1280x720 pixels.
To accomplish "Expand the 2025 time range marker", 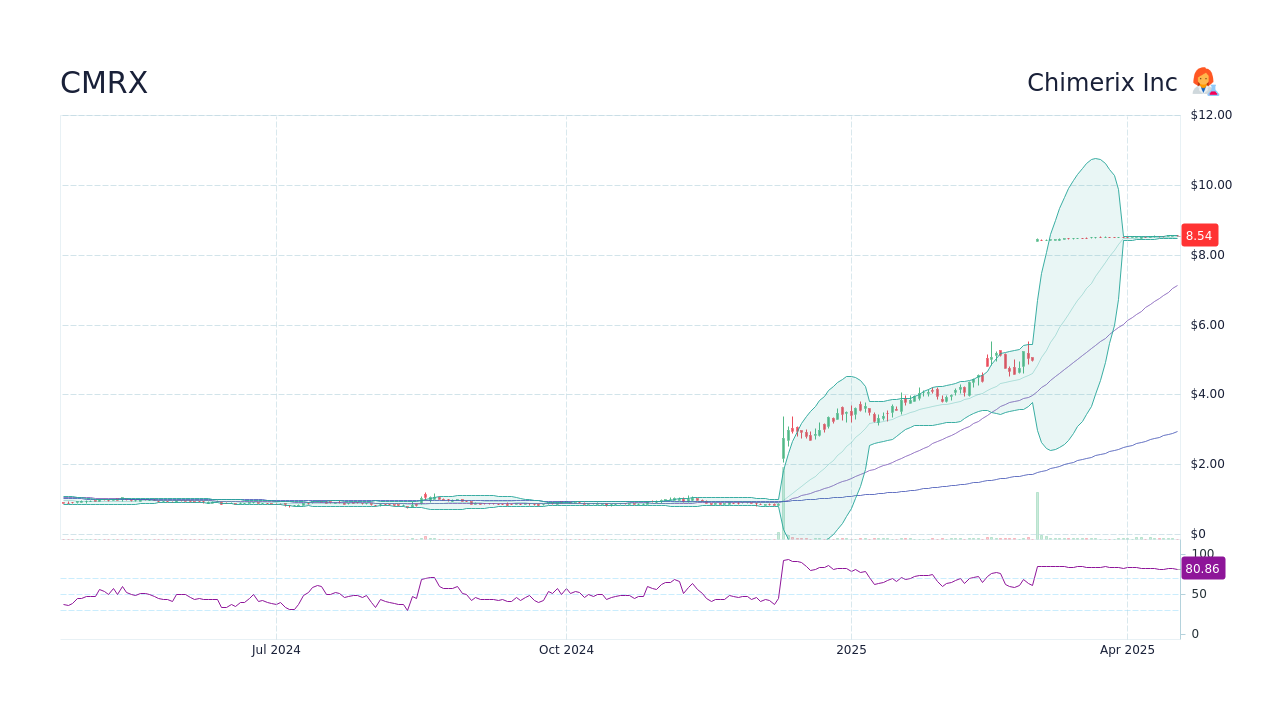I will (851, 649).
